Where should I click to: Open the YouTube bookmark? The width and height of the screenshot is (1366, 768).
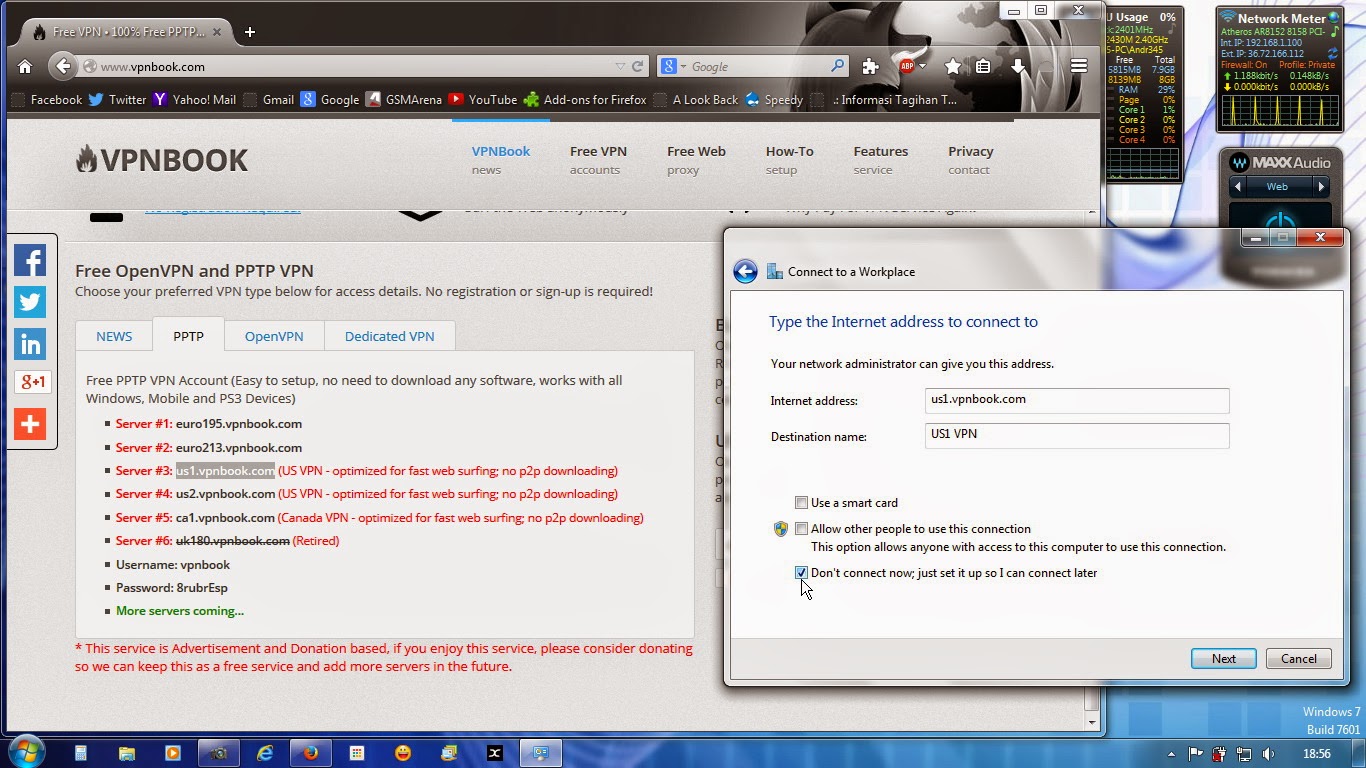pos(483,100)
